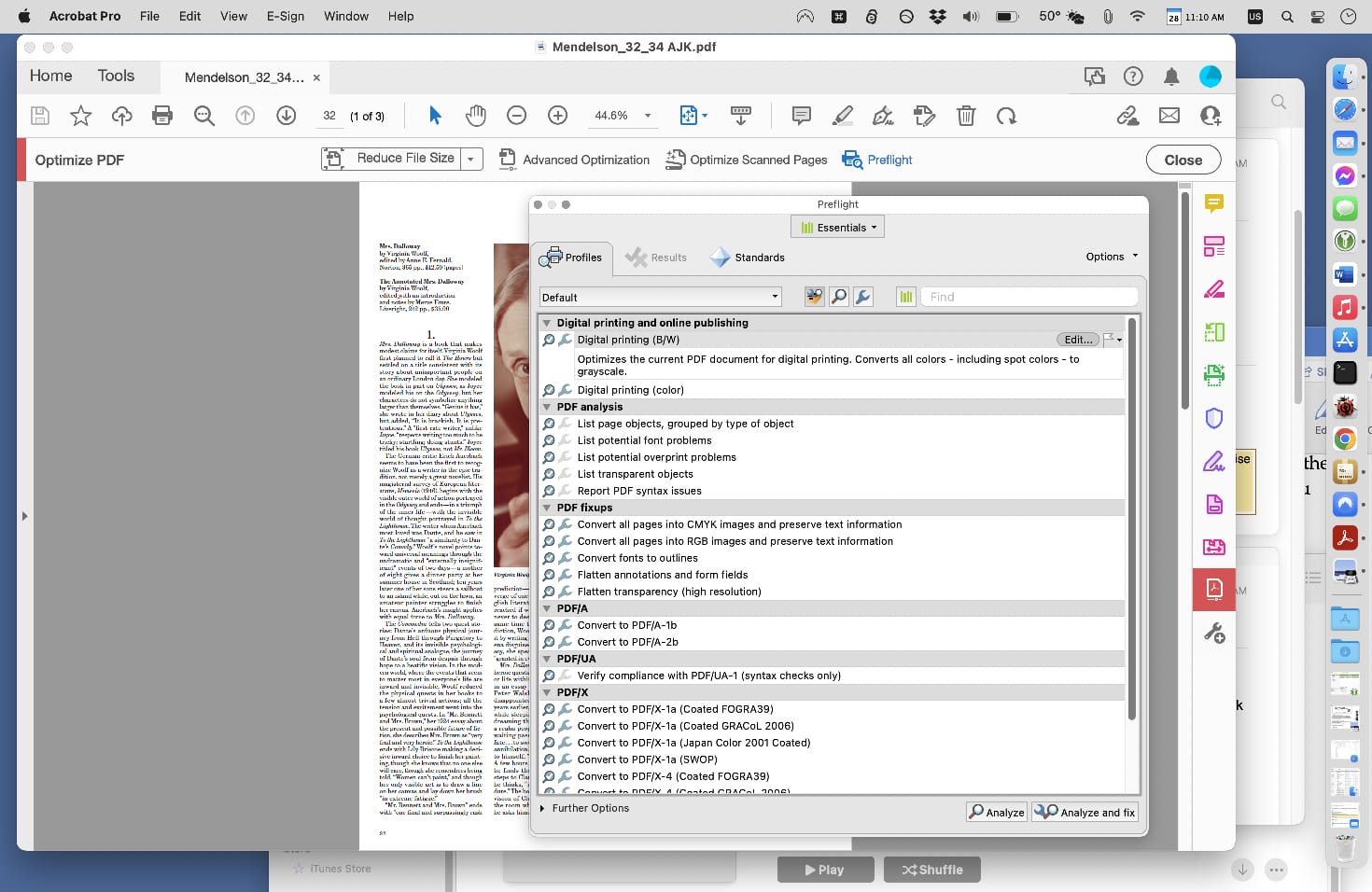Open More Tools wrench-plus icon in sidebar
This screenshot has height=892, width=1372.
[1213, 633]
